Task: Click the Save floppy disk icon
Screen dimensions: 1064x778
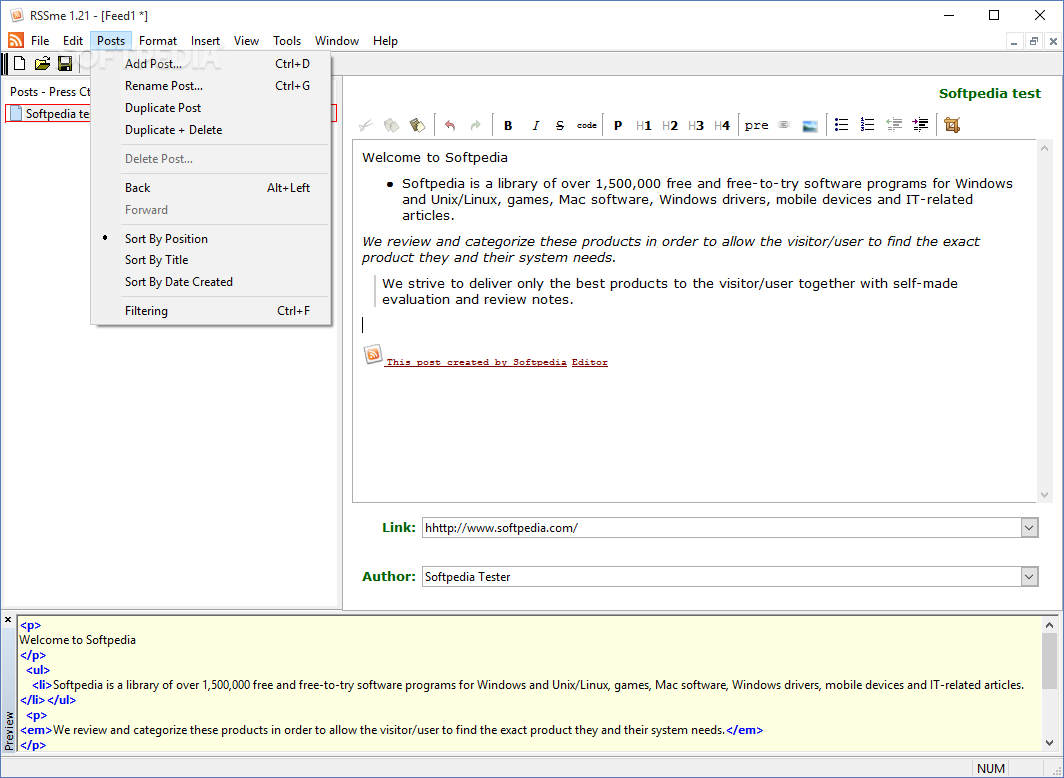Action: coord(65,64)
